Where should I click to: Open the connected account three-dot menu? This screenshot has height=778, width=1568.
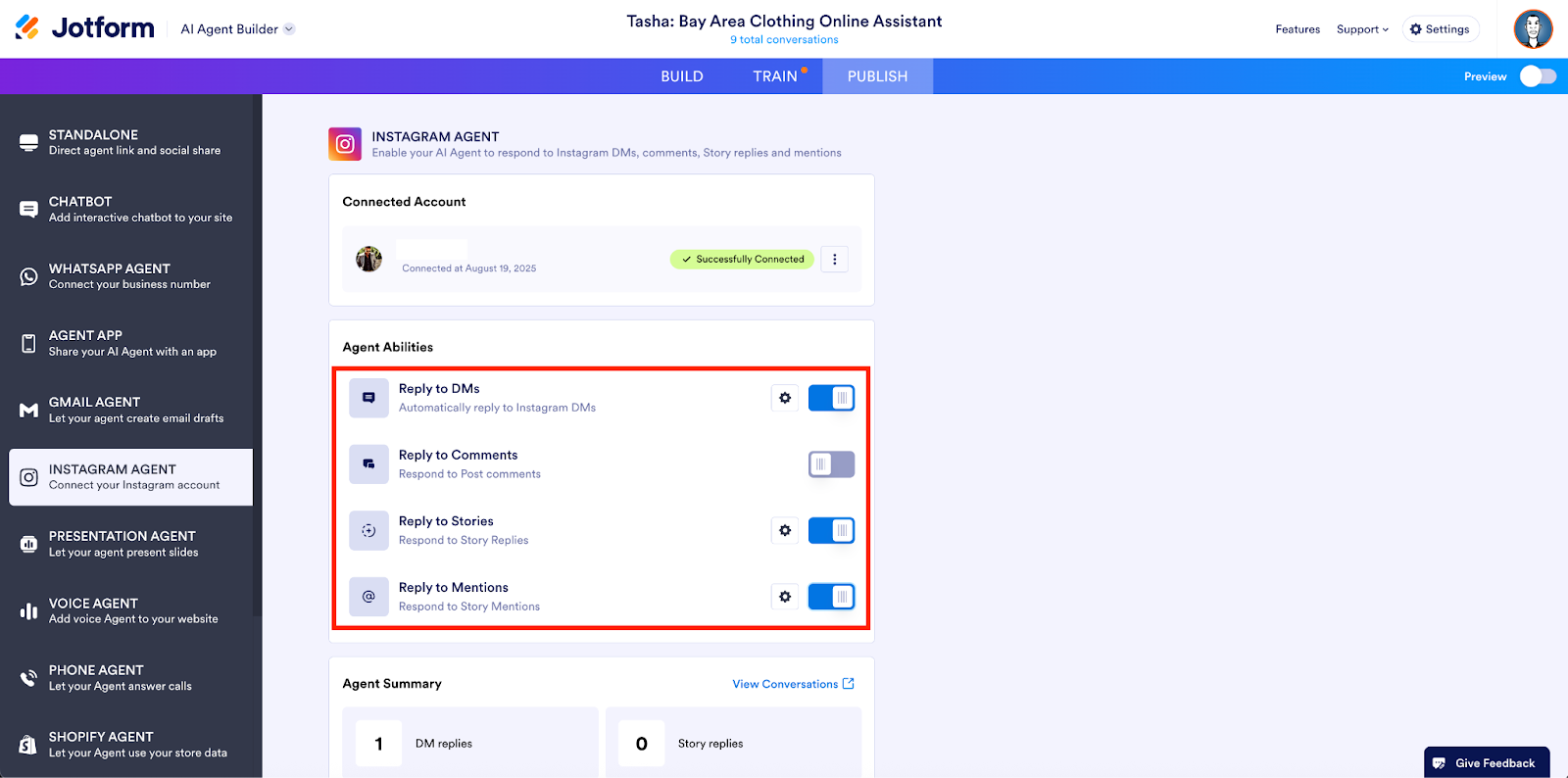click(835, 260)
